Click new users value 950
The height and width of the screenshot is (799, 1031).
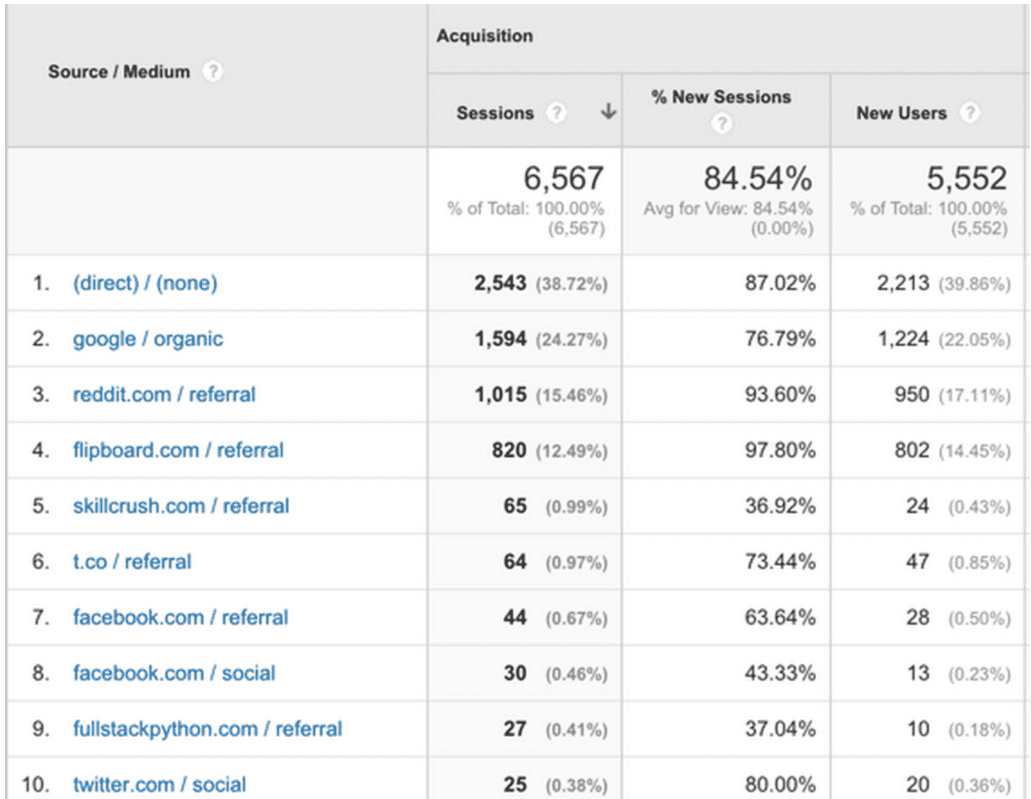(912, 395)
